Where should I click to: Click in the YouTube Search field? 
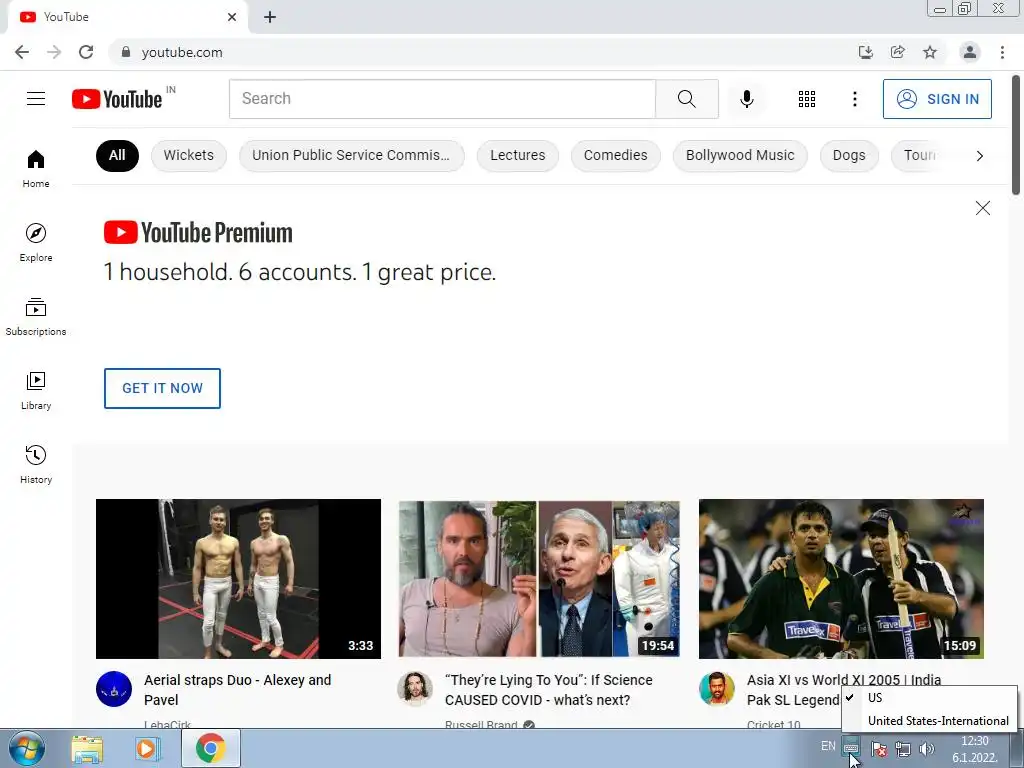click(x=442, y=99)
